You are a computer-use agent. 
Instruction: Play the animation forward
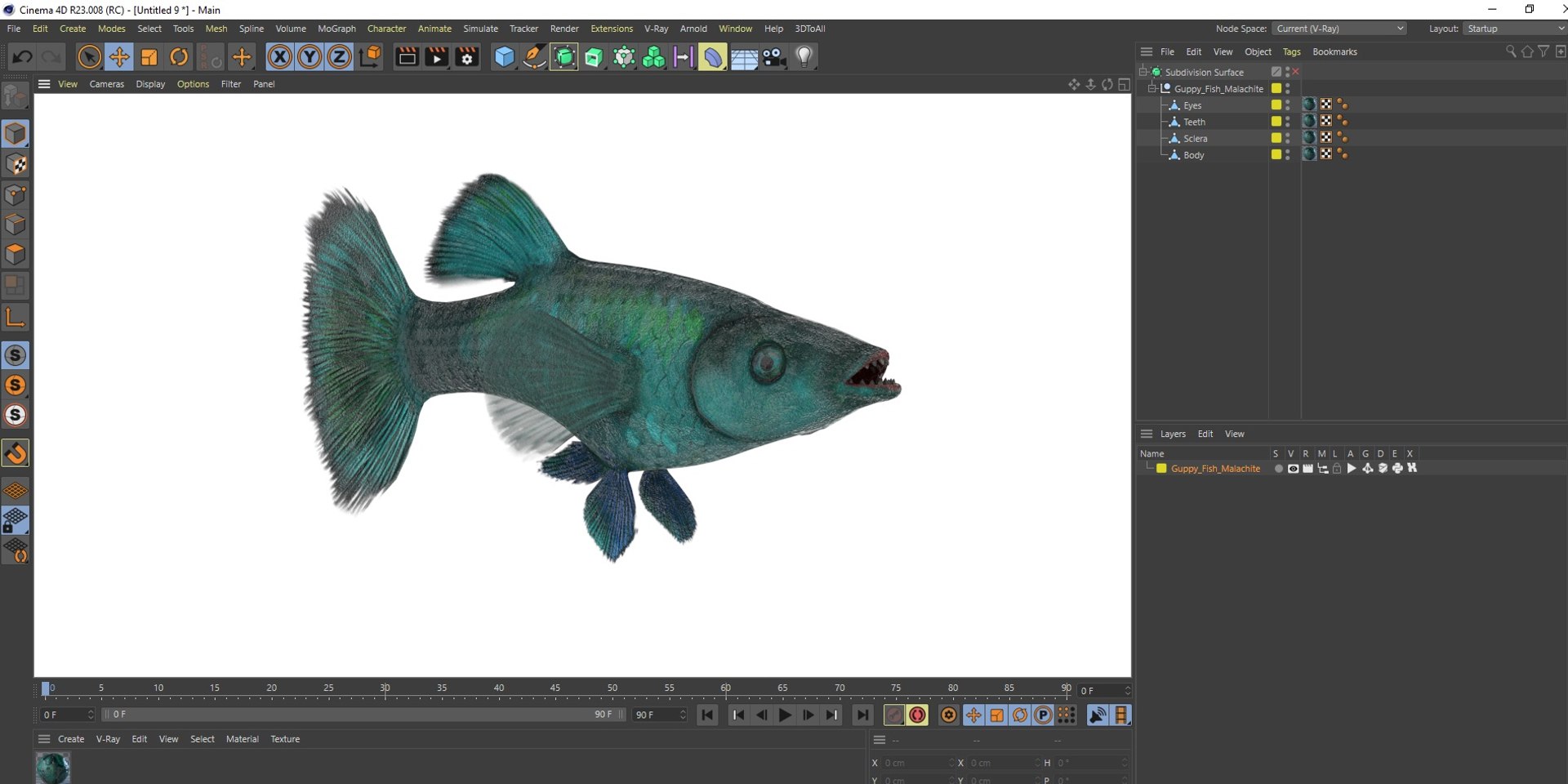tap(785, 715)
